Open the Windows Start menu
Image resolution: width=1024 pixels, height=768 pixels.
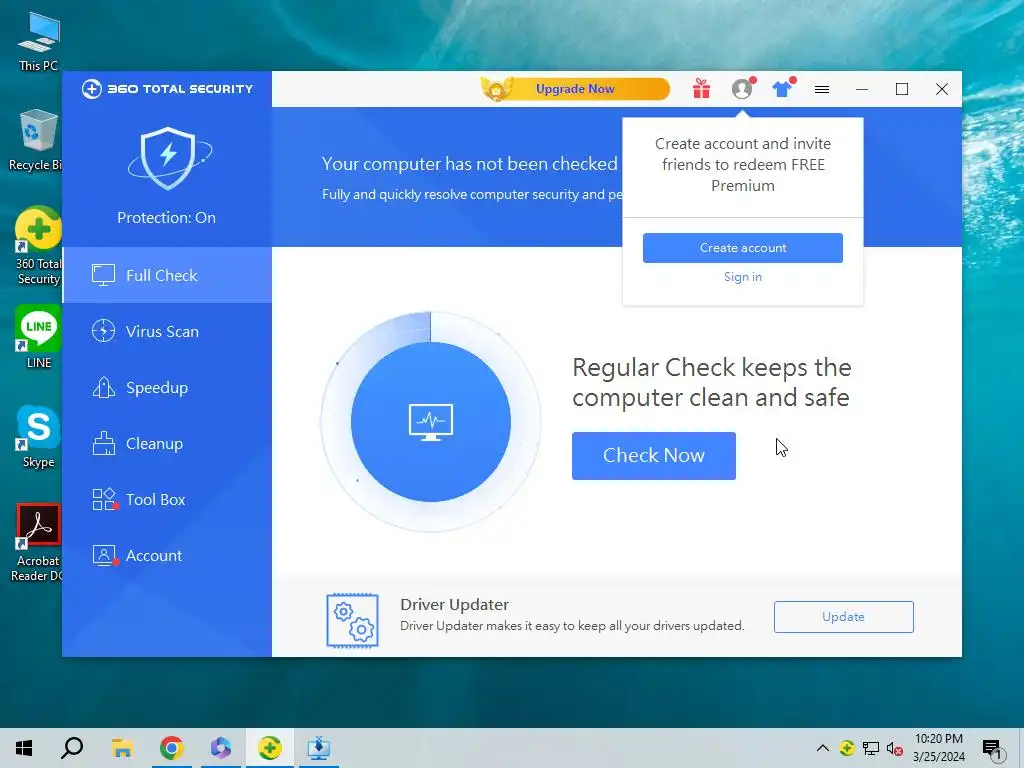tap(24, 748)
